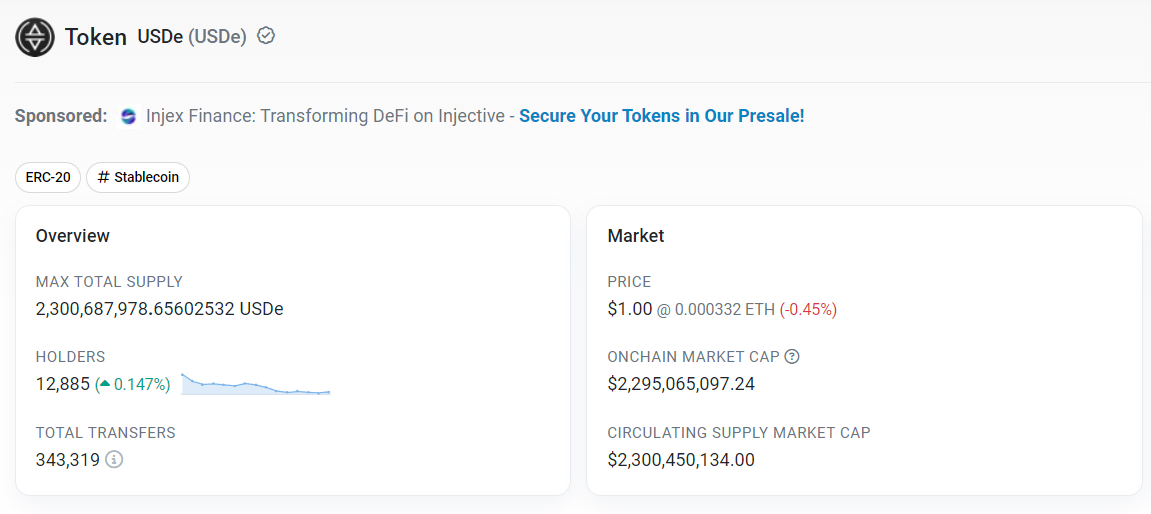
Task: Click the max total supply value
Action: tap(159, 309)
